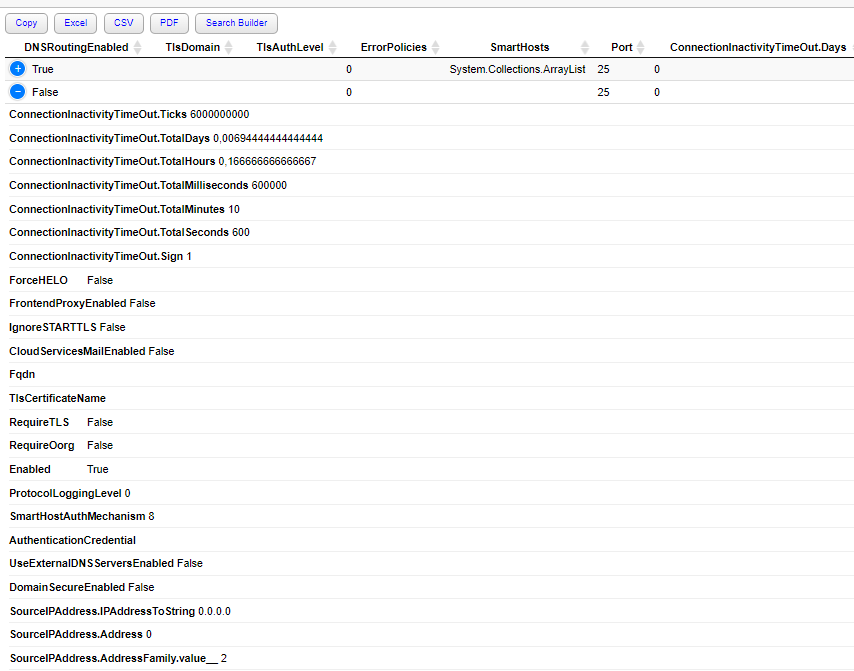Click ConnectionInactivityTimeOut.TotalHours row
This screenshot has height=671, width=854.
coord(429,161)
